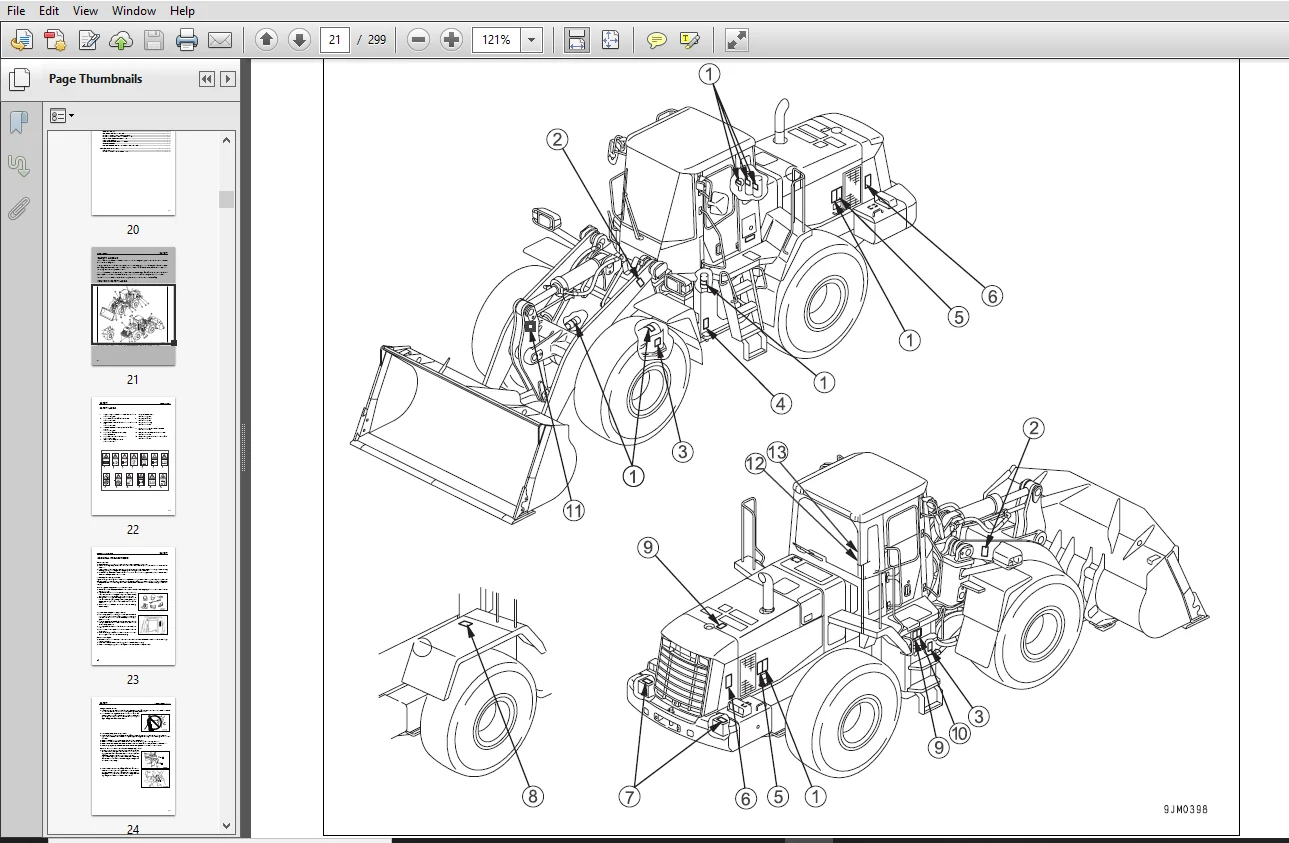Select the page 22 thumbnail
The image size is (1289, 843).
tap(133, 456)
